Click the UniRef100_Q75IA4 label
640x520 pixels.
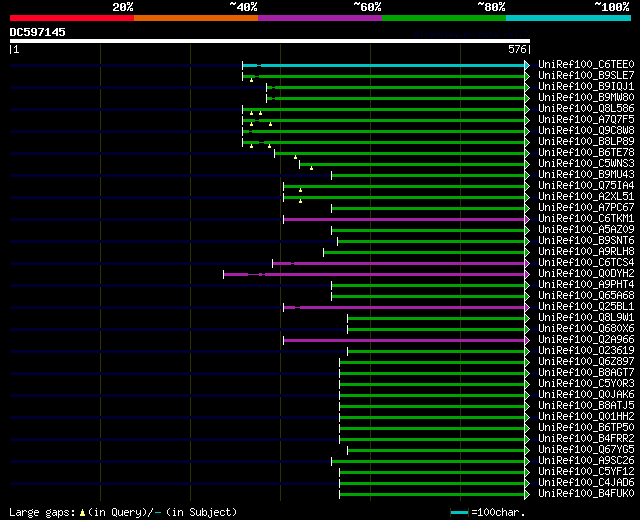point(586,186)
